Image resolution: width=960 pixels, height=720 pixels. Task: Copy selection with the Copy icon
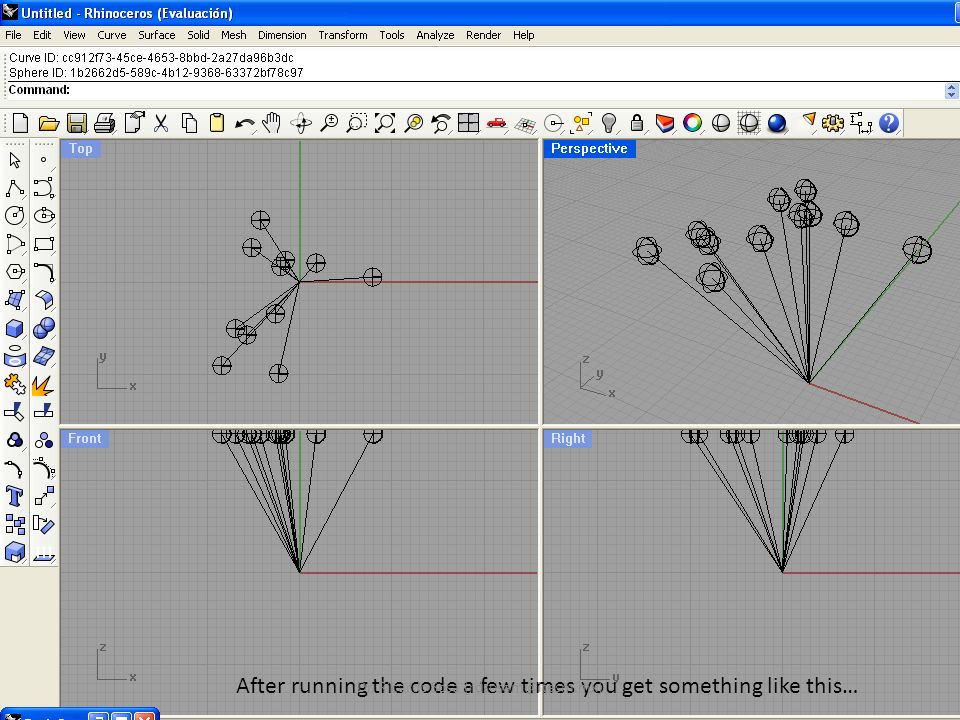(189, 123)
